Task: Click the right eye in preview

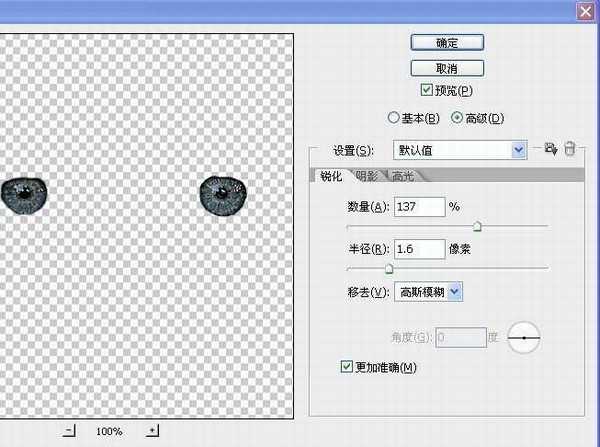Action: (223, 196)
